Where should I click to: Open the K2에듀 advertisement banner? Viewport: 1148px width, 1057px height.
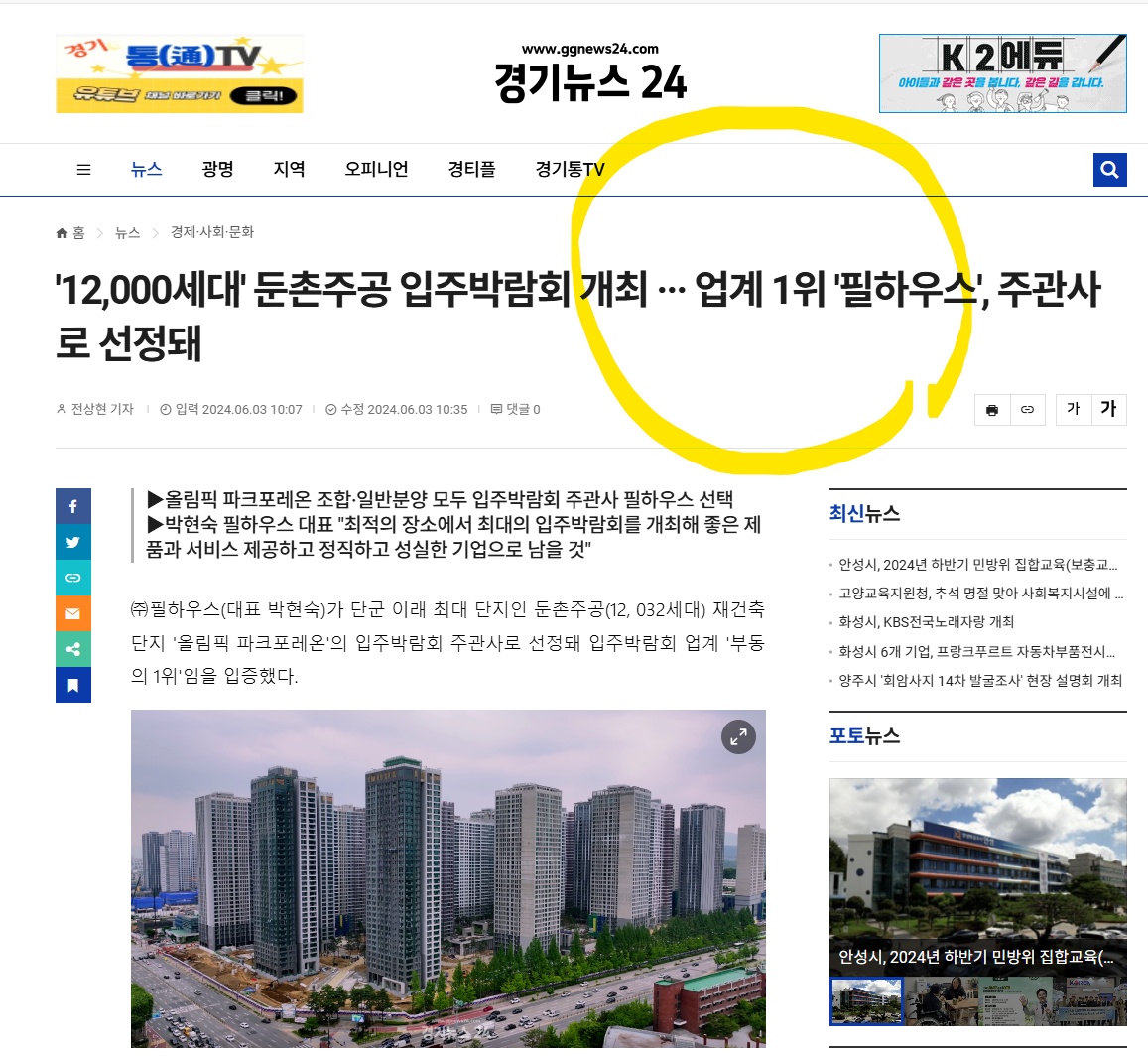tap(1002, 73)
